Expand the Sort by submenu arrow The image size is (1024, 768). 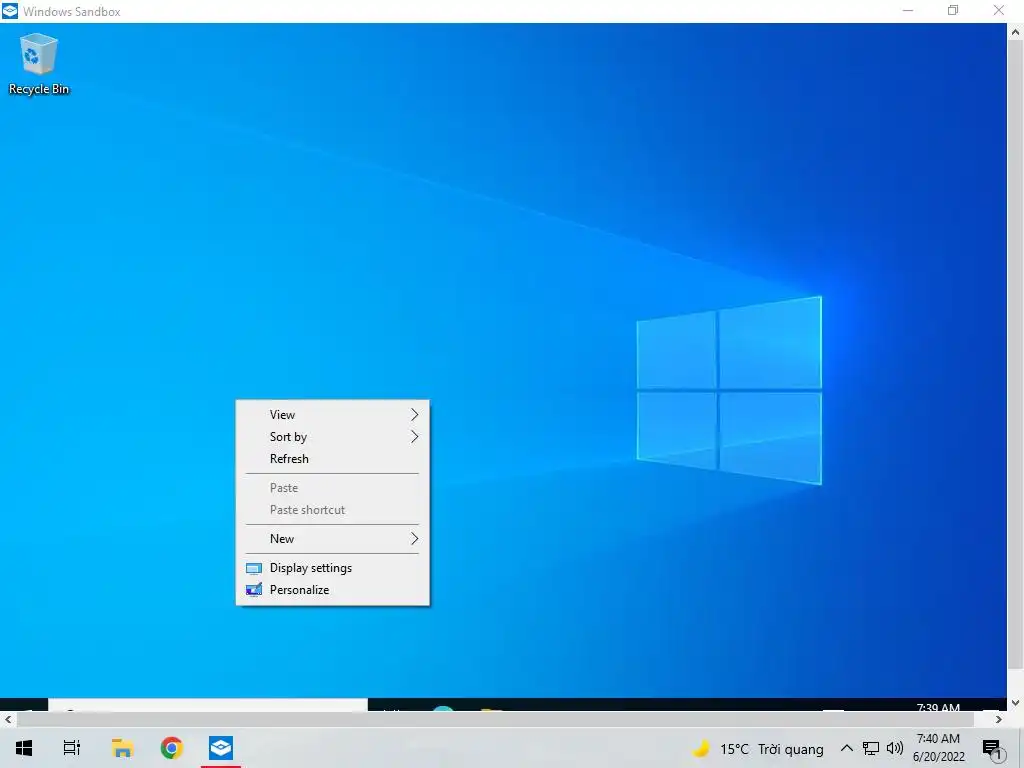tap(414, 437)
